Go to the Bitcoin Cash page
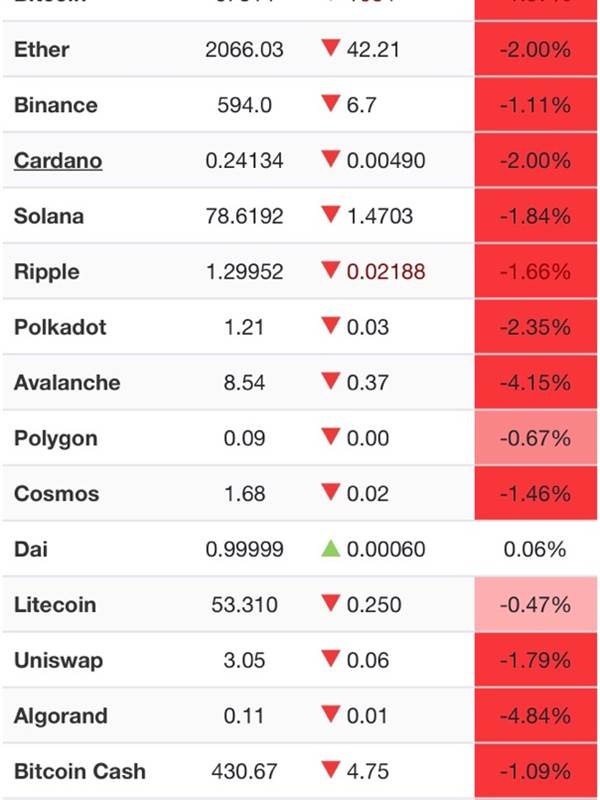The image size is (600, 800). (80, 771)
